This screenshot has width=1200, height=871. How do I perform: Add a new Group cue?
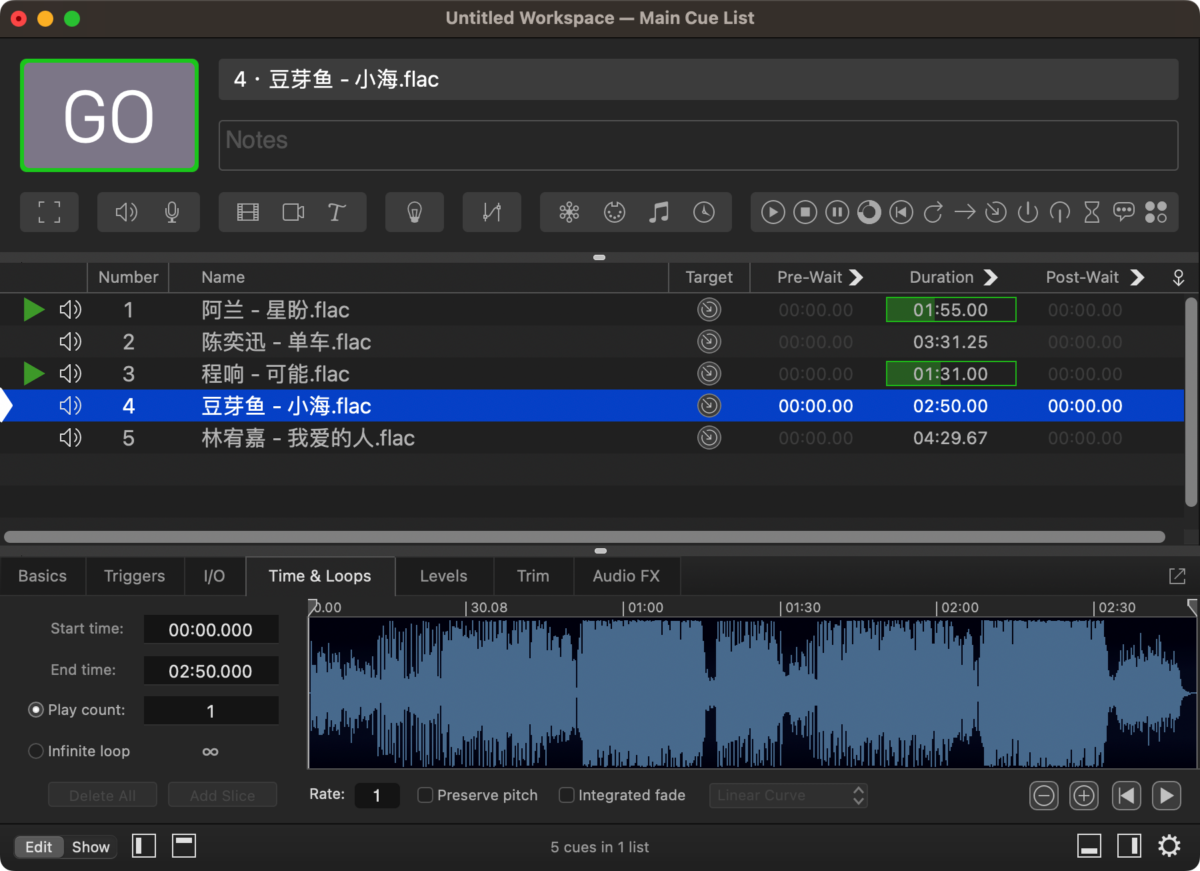coord(49,212)
